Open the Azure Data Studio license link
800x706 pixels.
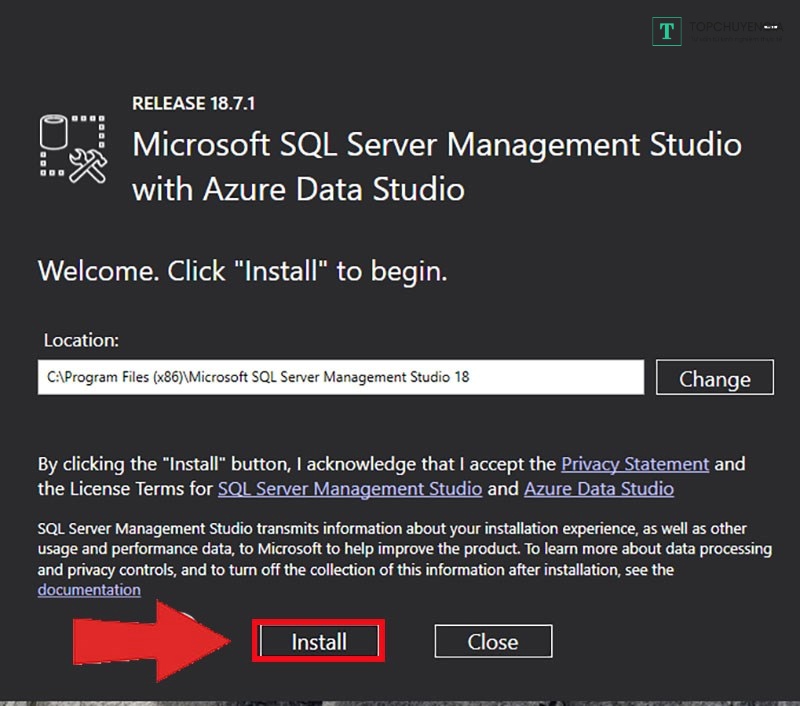coord(598,489)
